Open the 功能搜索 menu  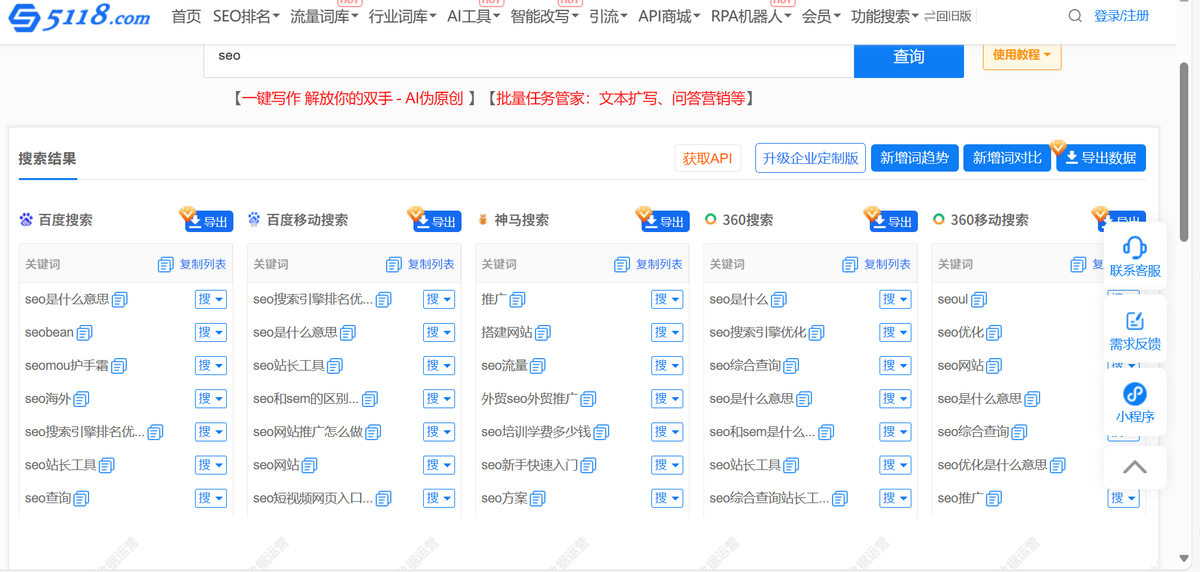pyautogui.click(x=885, y=16)
